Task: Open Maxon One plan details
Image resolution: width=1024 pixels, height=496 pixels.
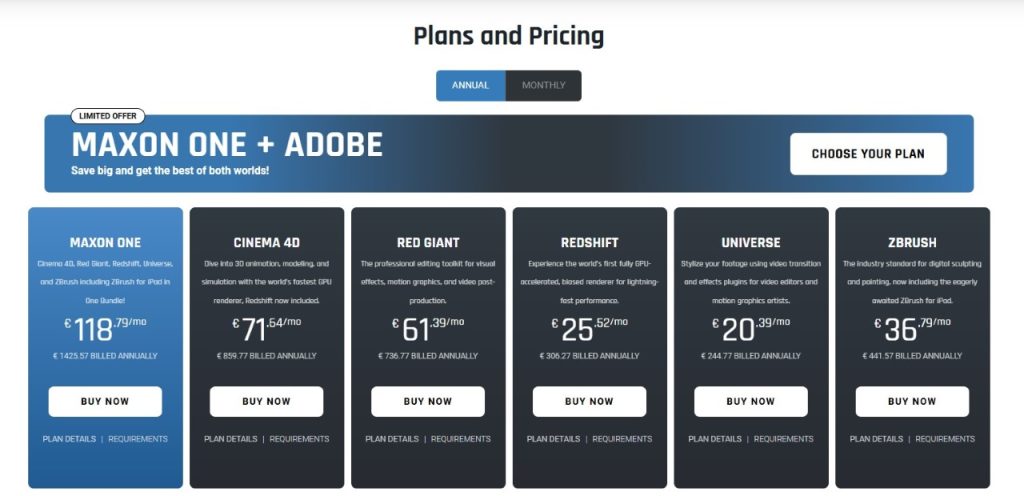Action: pos(69,439)
